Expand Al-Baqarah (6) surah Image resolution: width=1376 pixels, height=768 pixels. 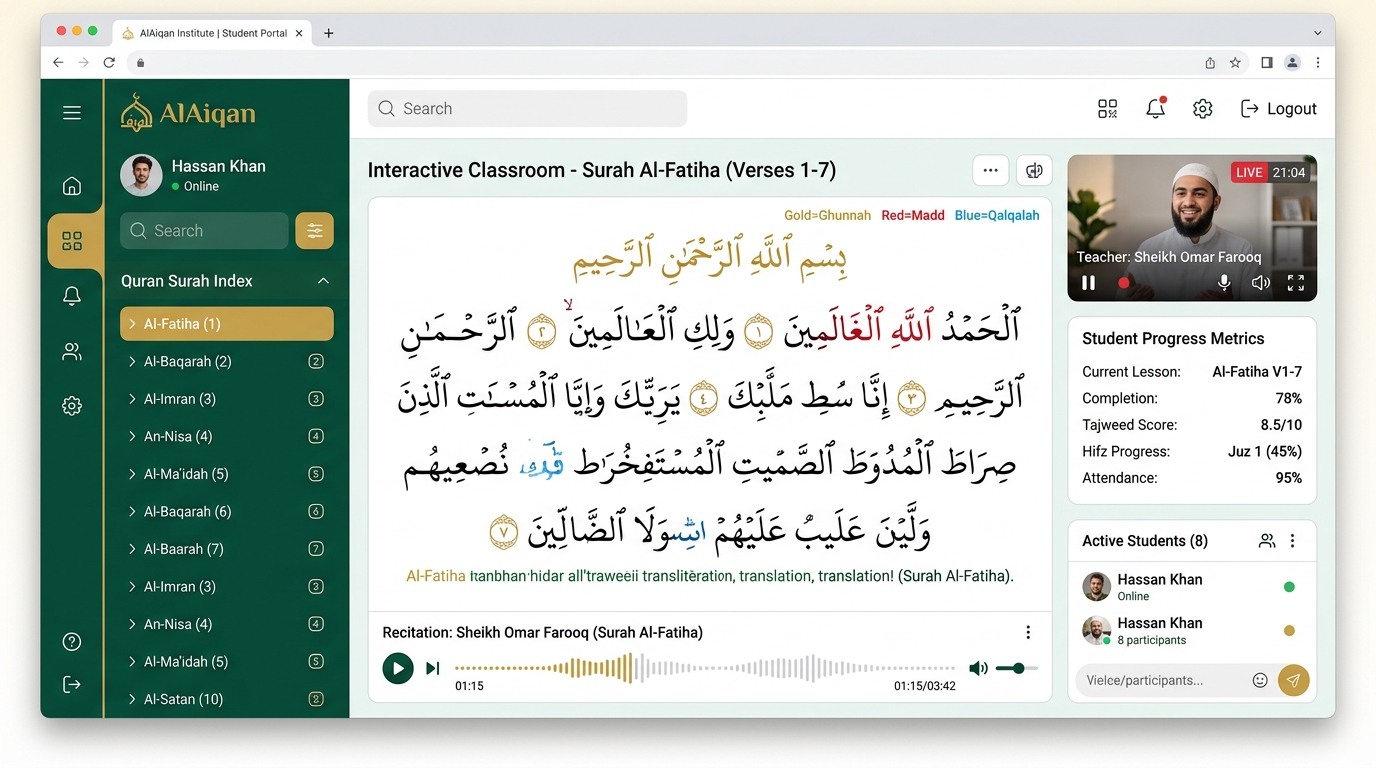coord(227,511)
